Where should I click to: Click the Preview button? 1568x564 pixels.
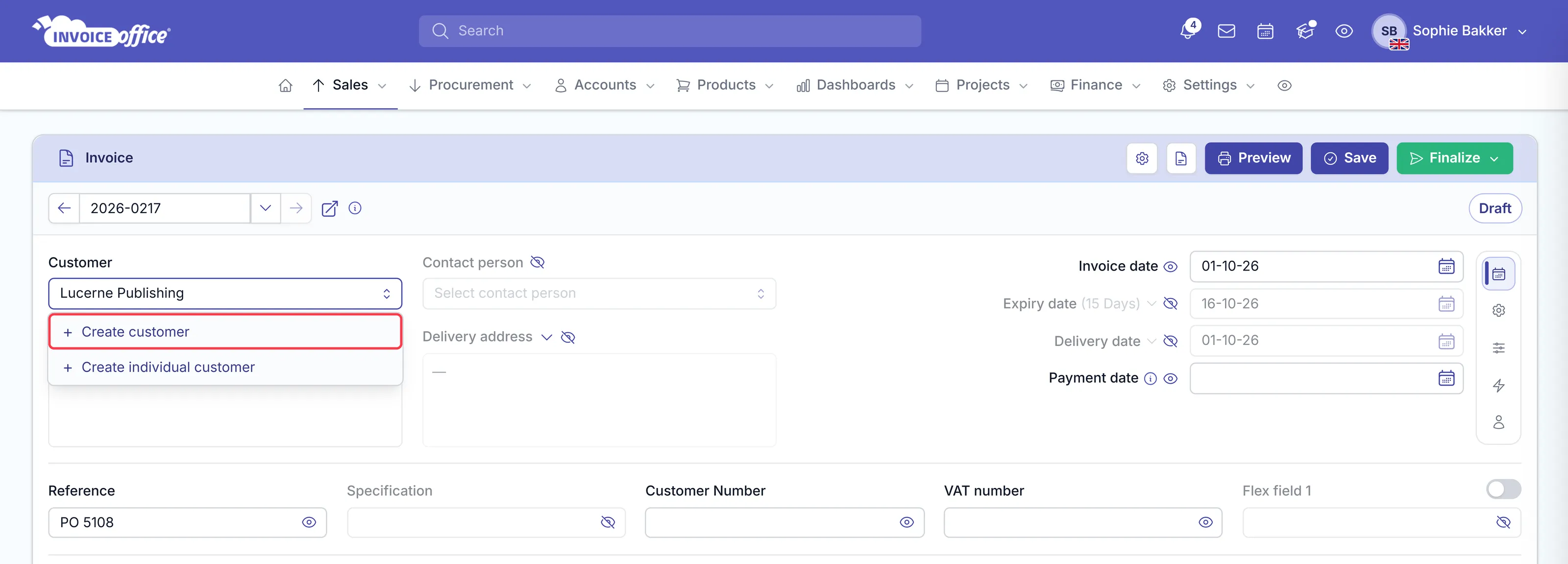1253,158
